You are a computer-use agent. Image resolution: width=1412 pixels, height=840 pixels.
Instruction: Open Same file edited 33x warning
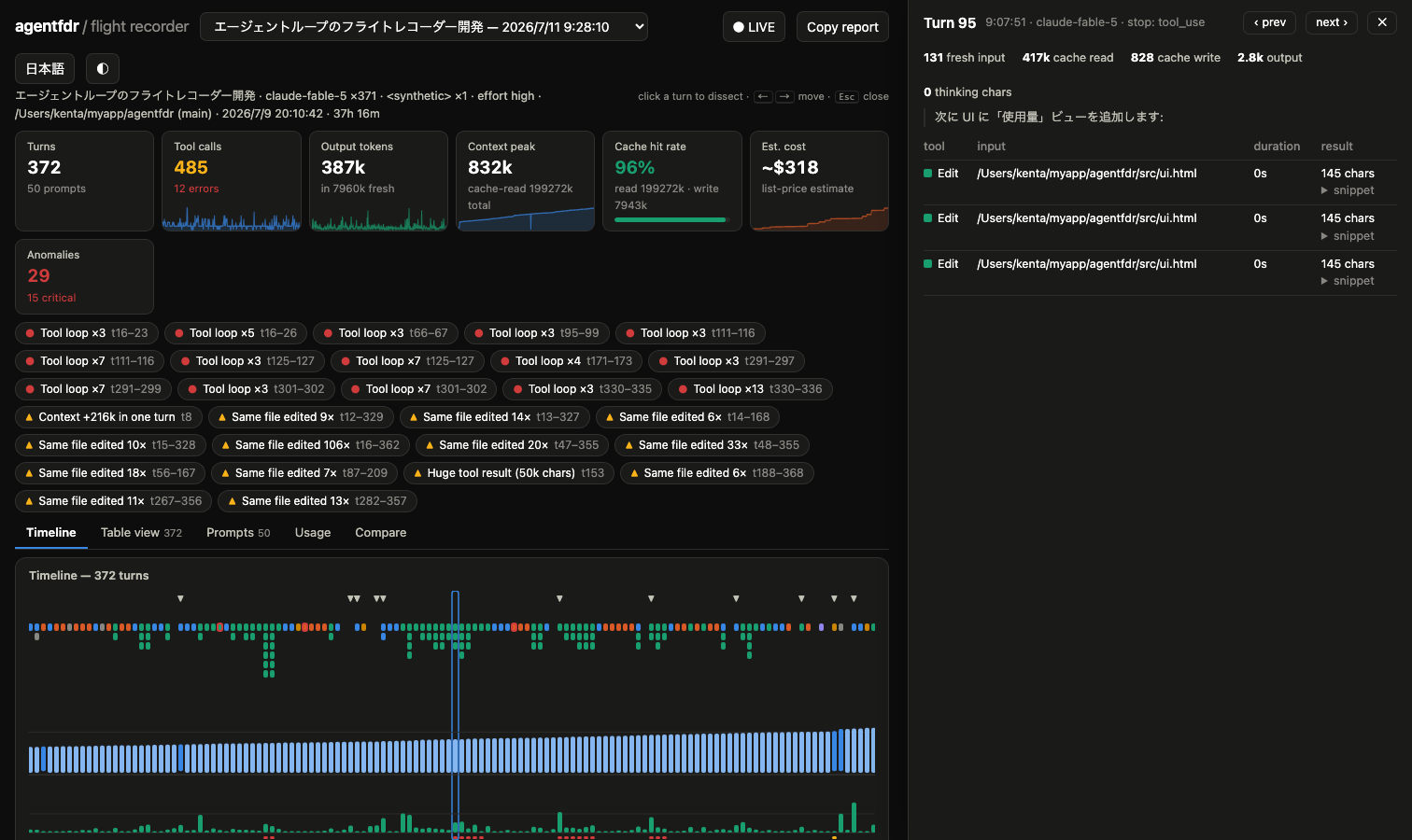(x=712, y=445)
